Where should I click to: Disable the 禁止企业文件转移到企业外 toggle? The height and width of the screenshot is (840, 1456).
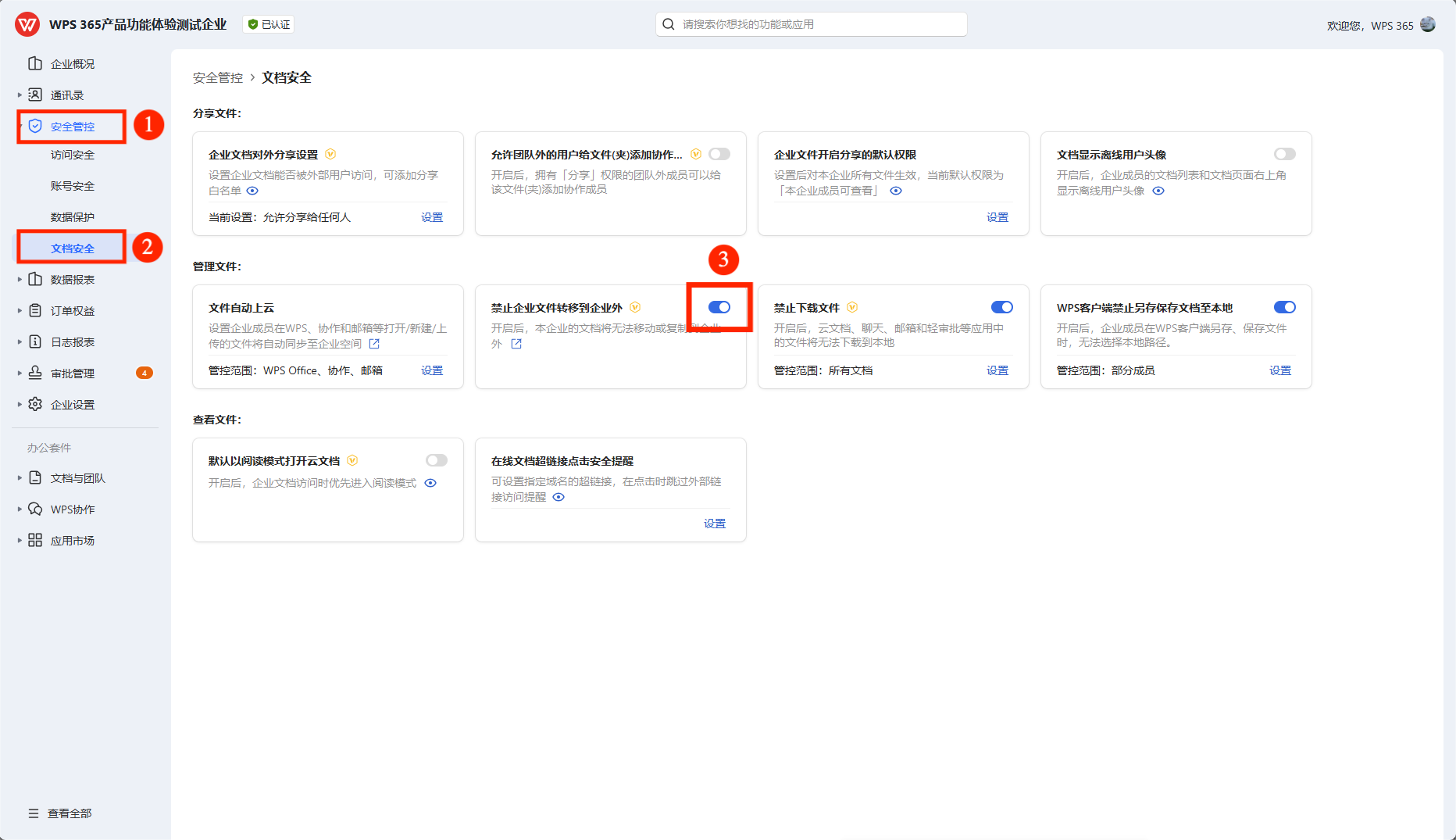[x=719, y=307]
